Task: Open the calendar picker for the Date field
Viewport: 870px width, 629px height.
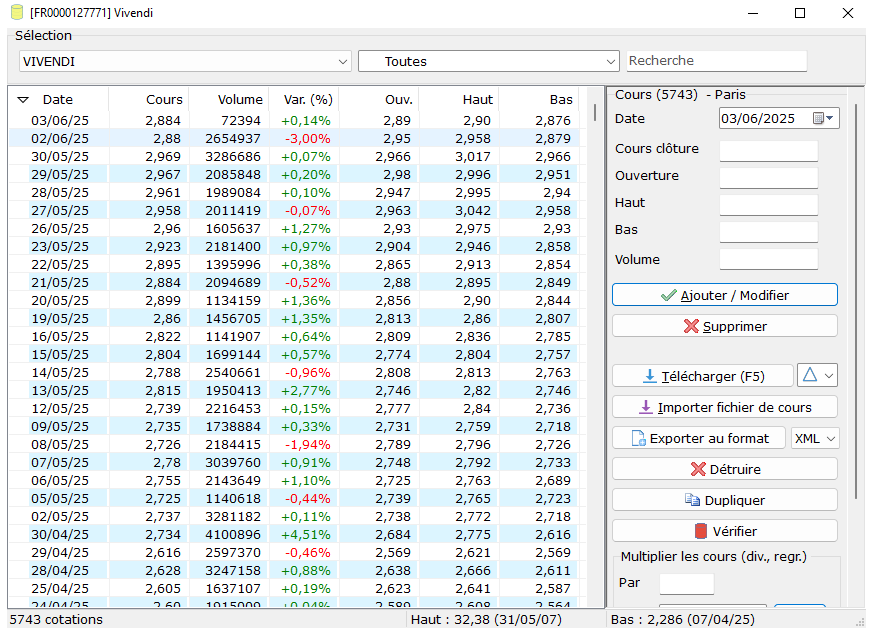Action: pos(823,118)
